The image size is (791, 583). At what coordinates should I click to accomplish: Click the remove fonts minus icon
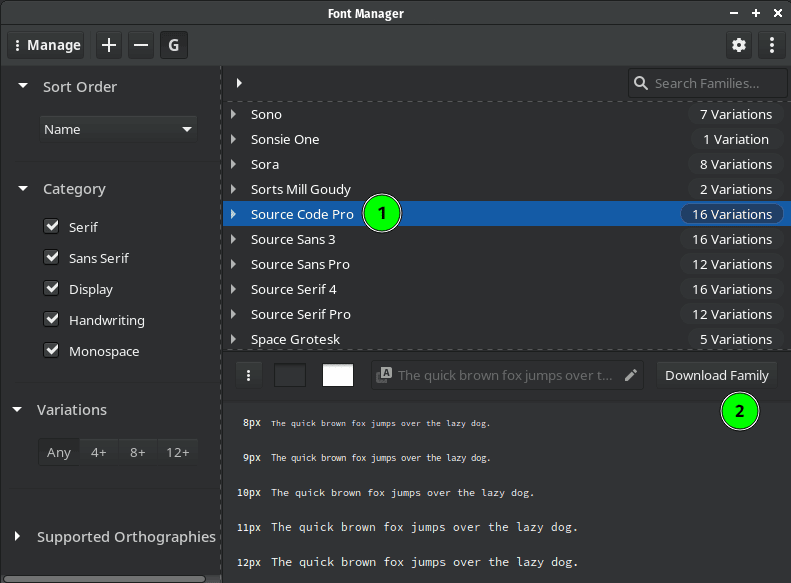point(141,45)
